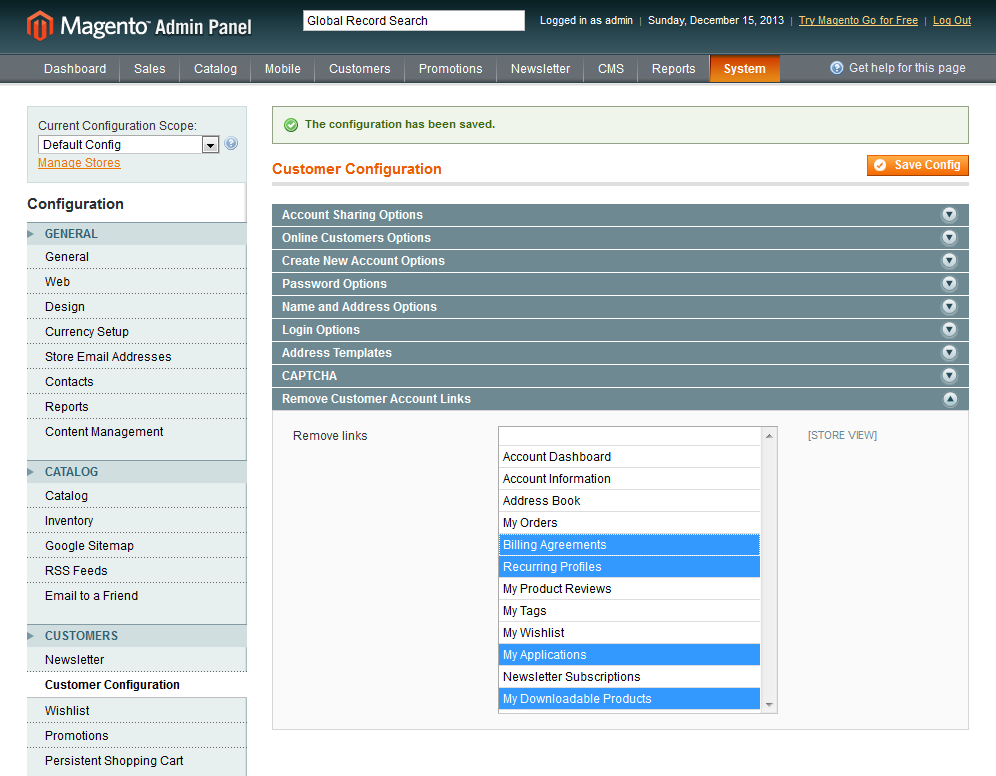This screenshot has width=996, height=776.
Task: Open the Promotions menu in the top navigation
Action: (450, 69)
